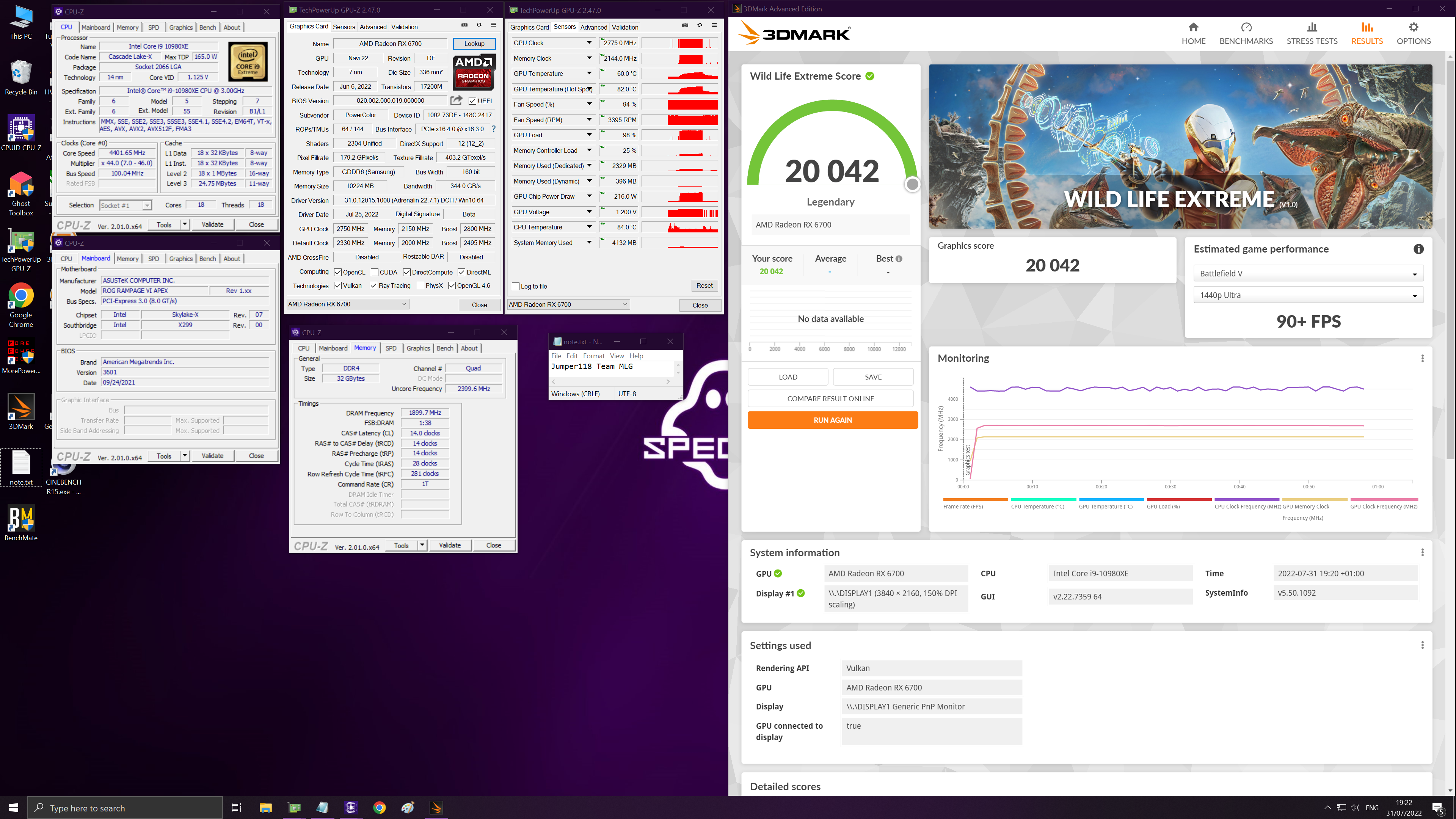This screenshot has width=1456, height=819.
Task: Toggle PhysX checkbox
Action: tap(420, 286)
